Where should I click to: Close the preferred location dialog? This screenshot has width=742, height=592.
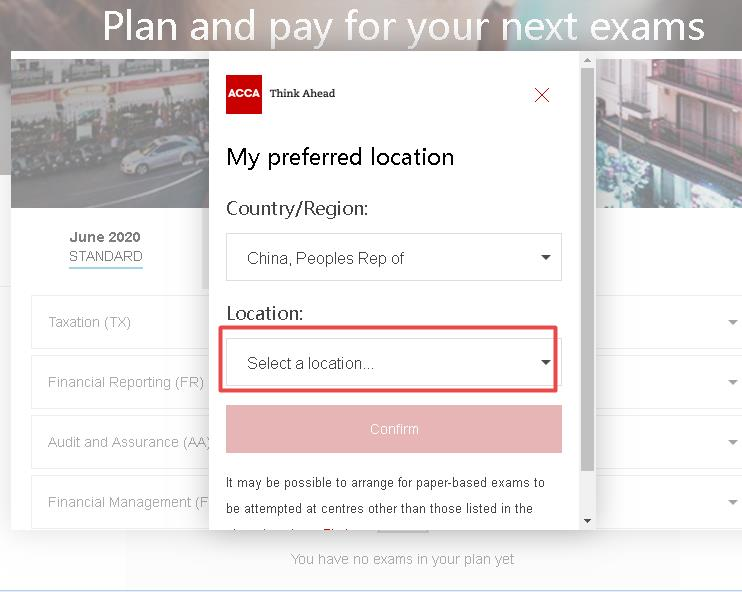(542, 95)
